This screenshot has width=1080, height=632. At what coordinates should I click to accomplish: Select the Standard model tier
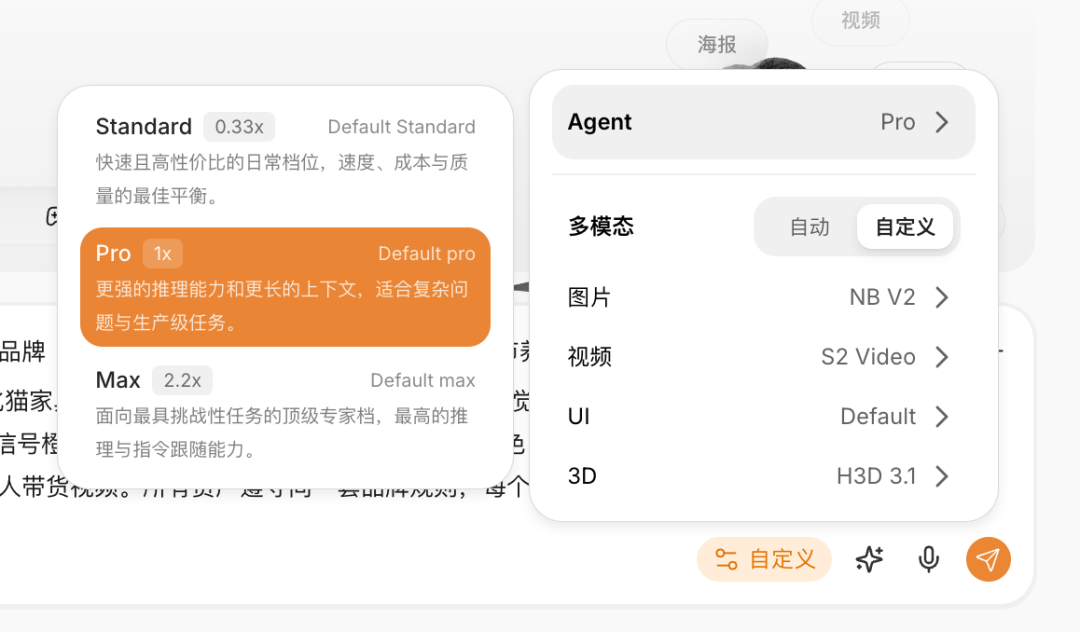(285, 160)
